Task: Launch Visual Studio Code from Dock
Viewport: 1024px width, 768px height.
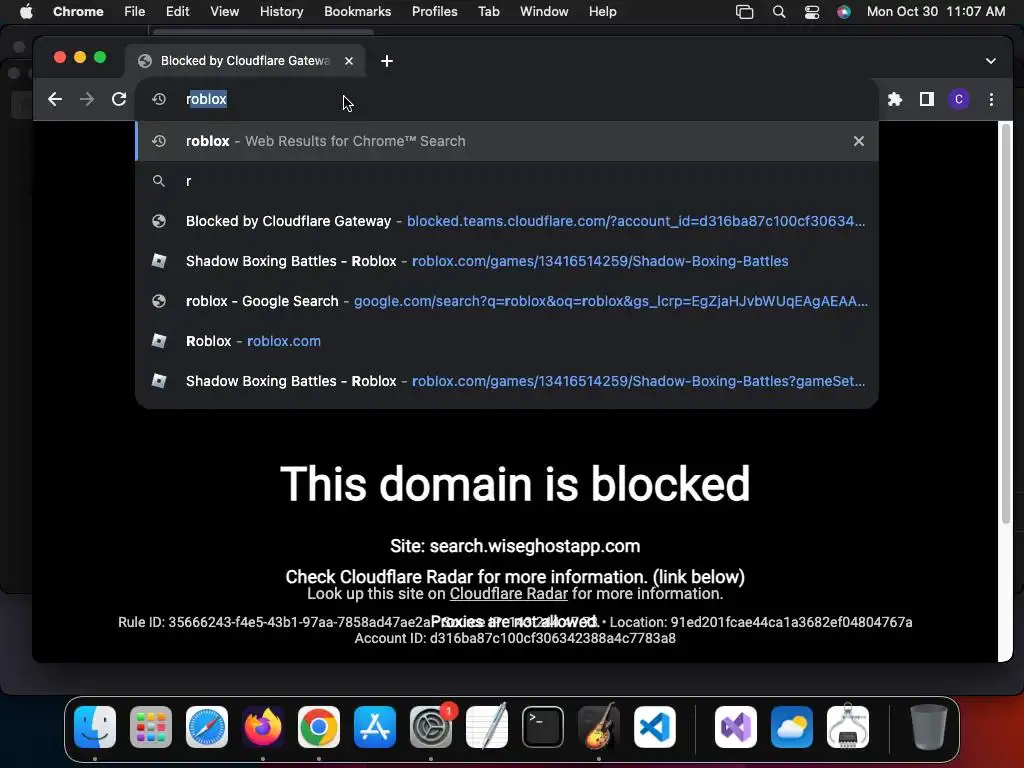Action: [x=654, y=727]
